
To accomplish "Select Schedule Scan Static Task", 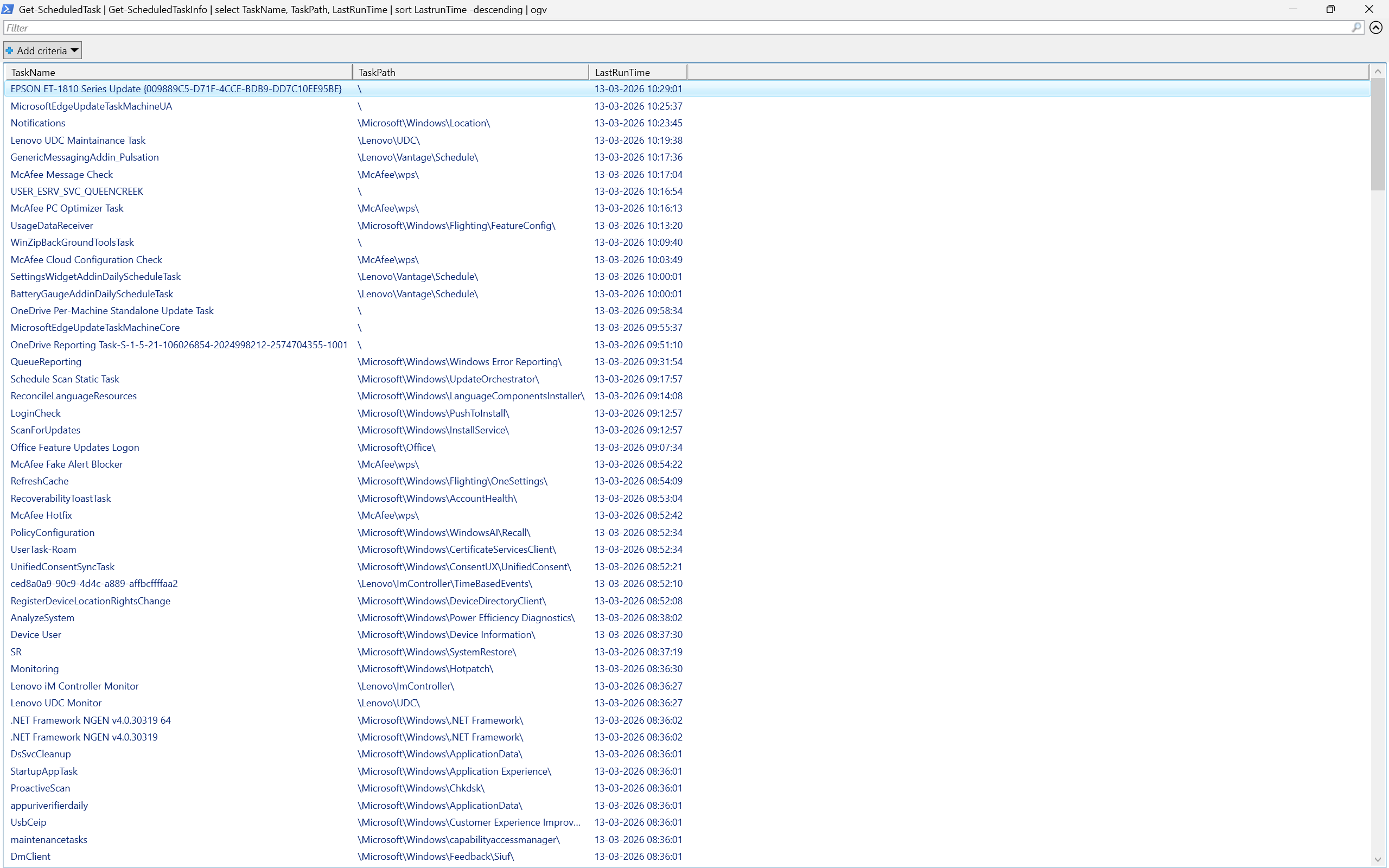I will pos(687,379).
